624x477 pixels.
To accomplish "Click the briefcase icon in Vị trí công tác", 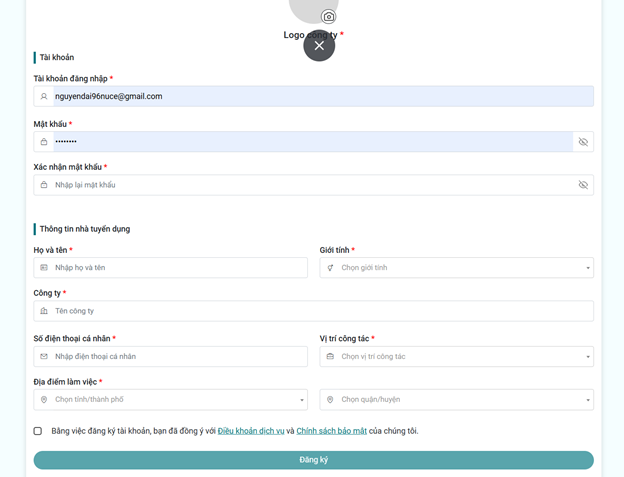I will coord(330,357).
